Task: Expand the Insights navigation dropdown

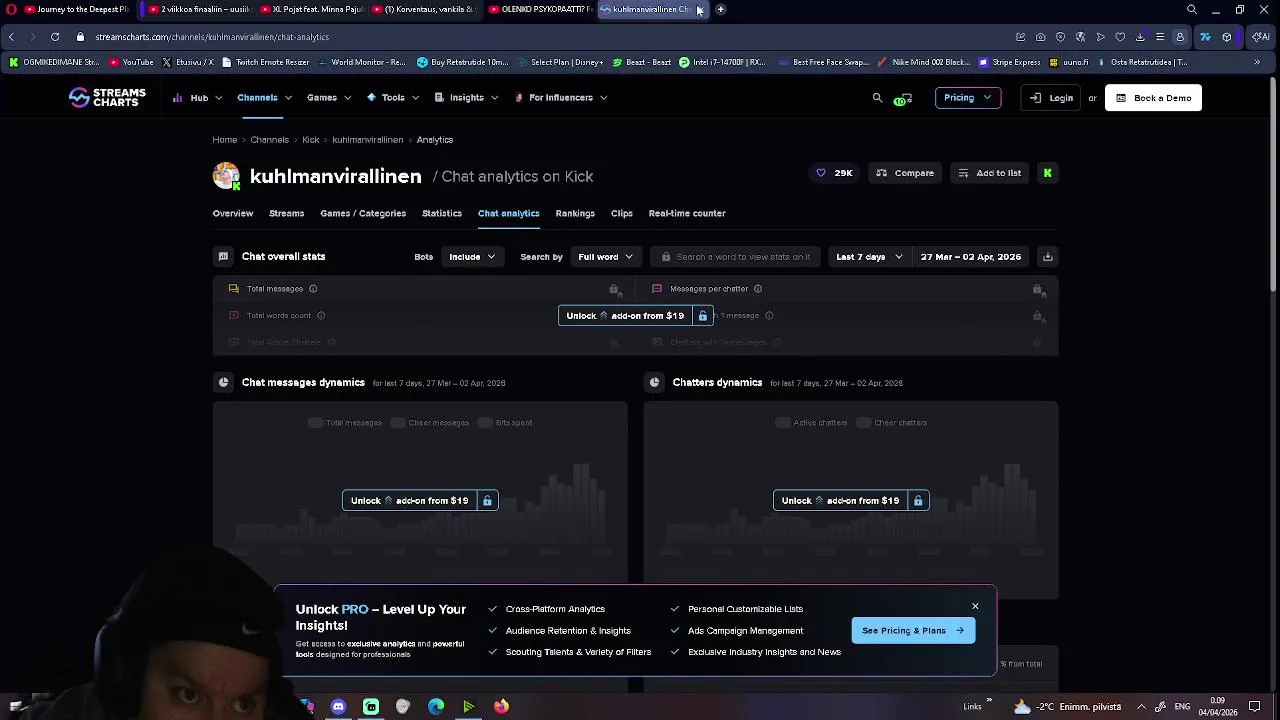Action: (467, 98)
